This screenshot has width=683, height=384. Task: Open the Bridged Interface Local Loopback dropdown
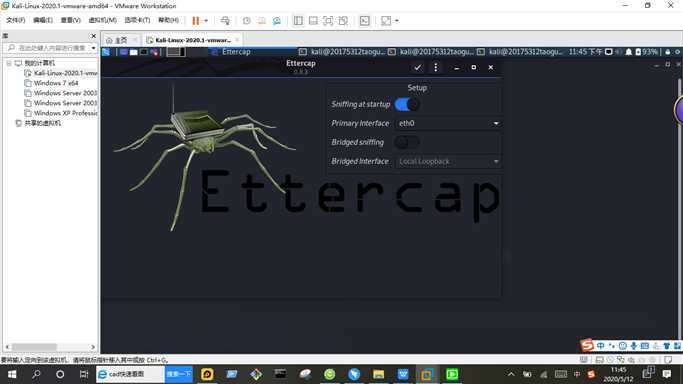(448, 162)
